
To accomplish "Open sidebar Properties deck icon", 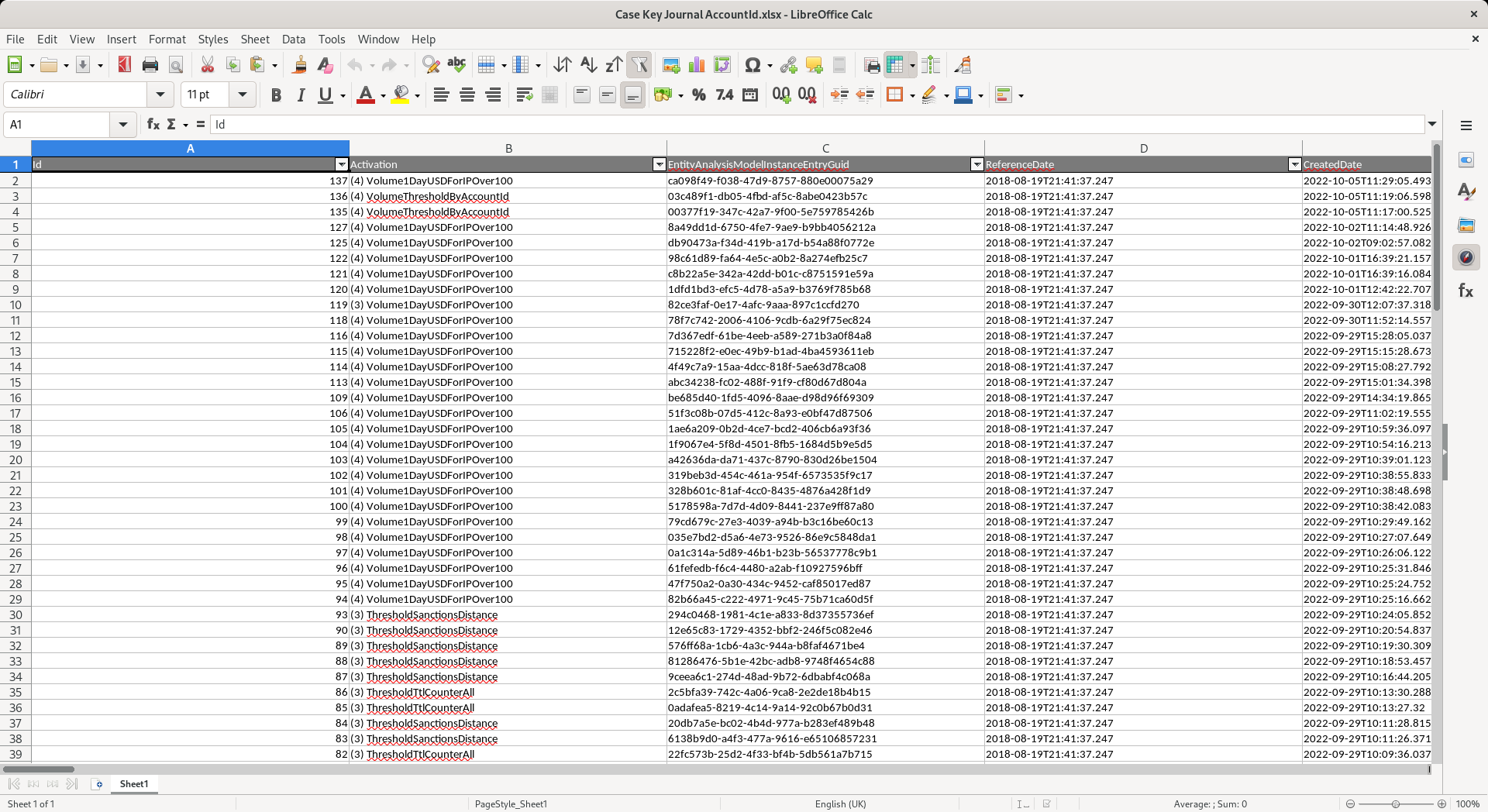I will pyautogui.click(x=1466, y=160).
